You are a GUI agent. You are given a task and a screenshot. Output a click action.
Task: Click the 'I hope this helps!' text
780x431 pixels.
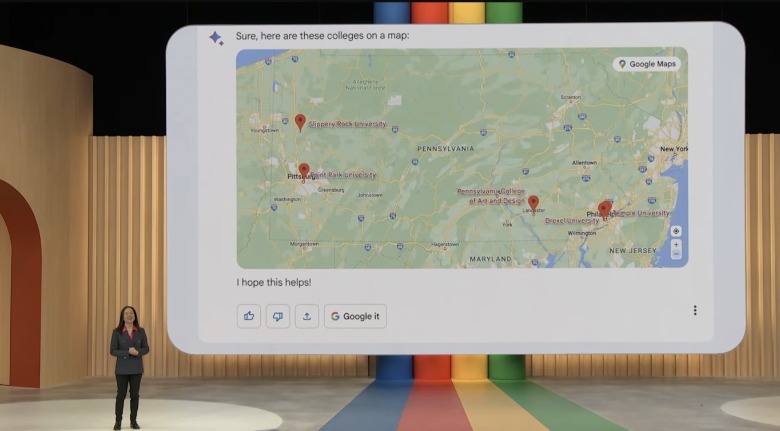[274, 282]
